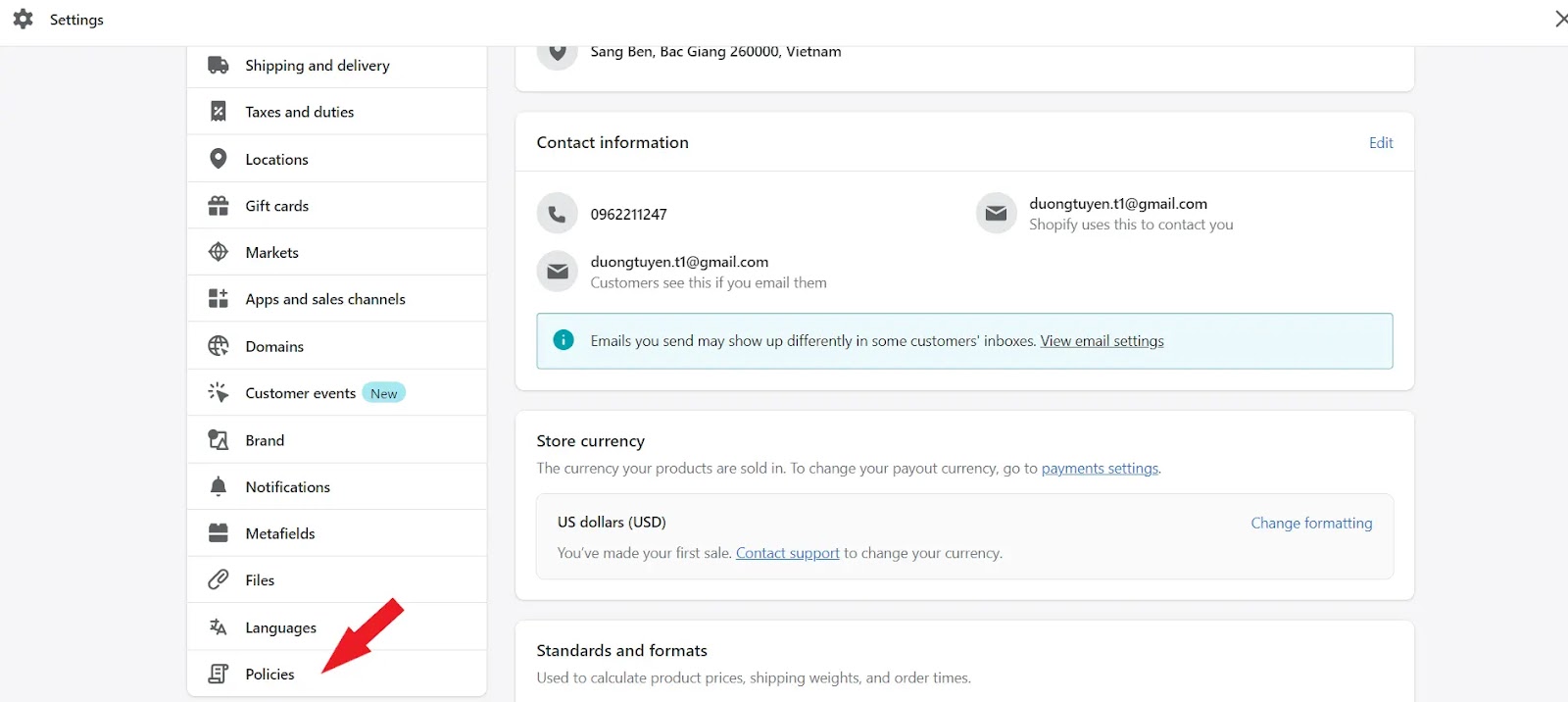Click the Gift cards gift icon
The width and height of the screenshot is (1568, 702).
(x=218, y=206)
